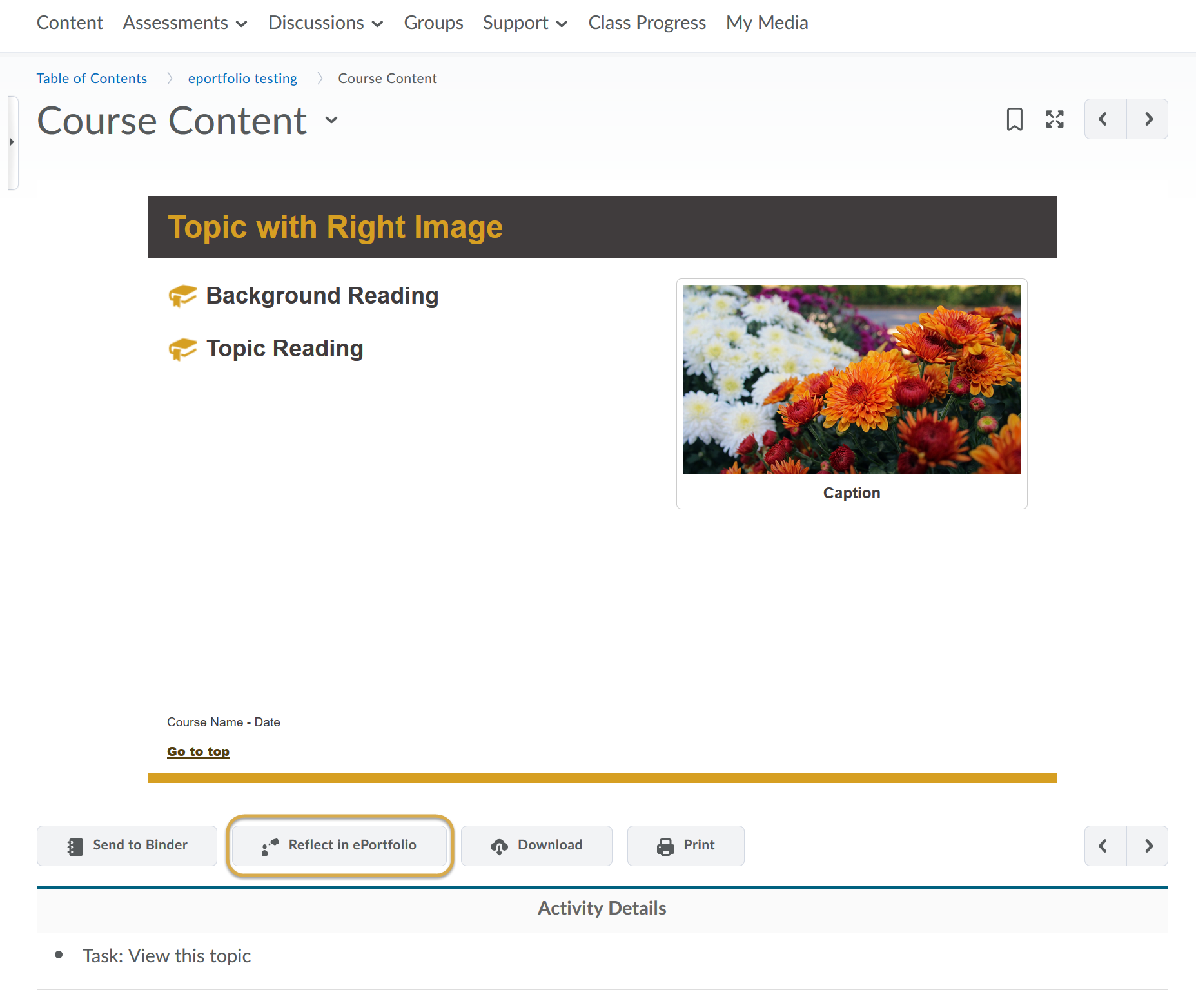Image resolution: width=1196 pixels, height=1008 pixels.
Task: Expand the Discussions menu
Action: pos(326,23)
